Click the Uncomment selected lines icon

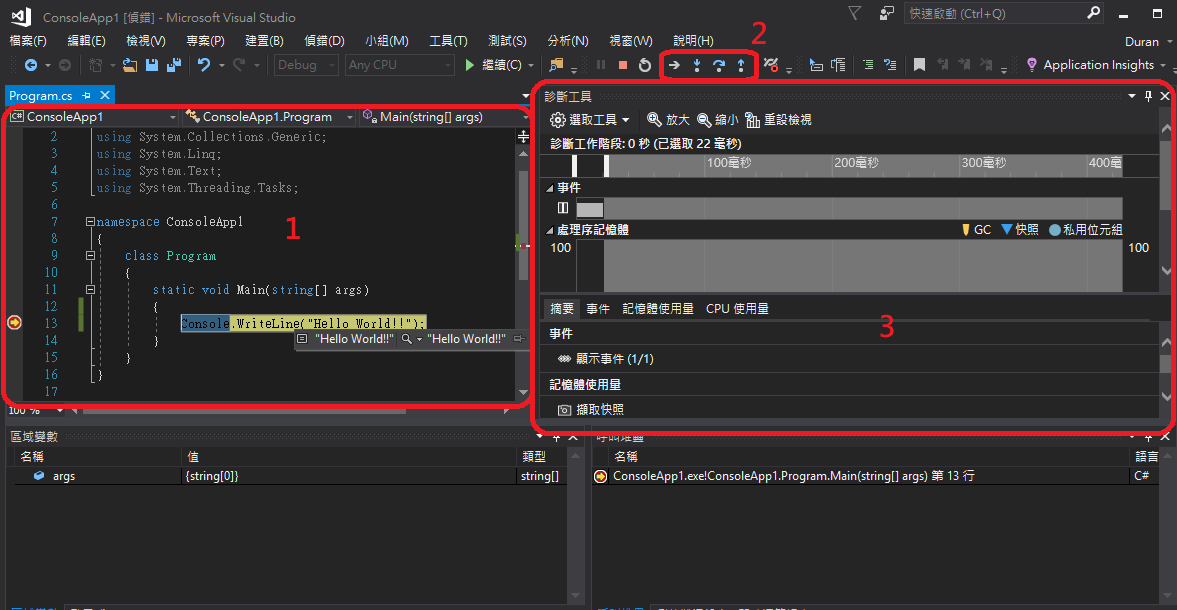pyautogui.click(x=890, y=65)
